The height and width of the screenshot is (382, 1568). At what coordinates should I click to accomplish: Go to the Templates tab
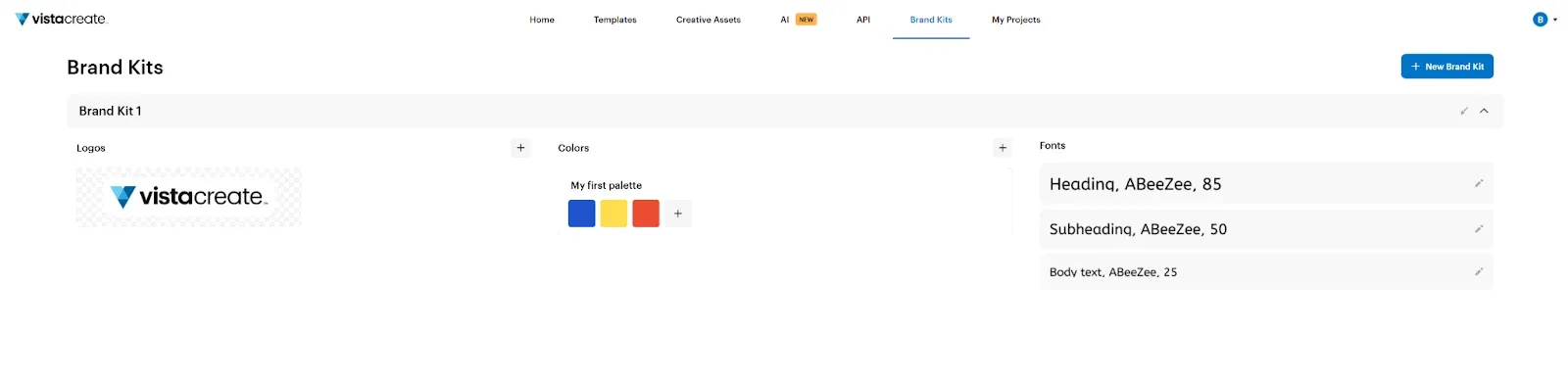(x=614, y=20)
